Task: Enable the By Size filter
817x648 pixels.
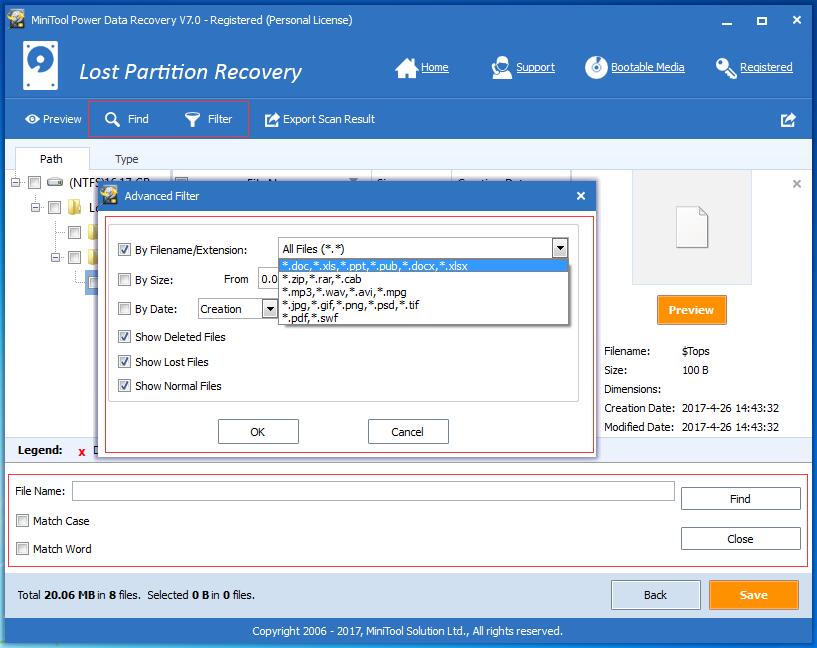Action: 124,279
